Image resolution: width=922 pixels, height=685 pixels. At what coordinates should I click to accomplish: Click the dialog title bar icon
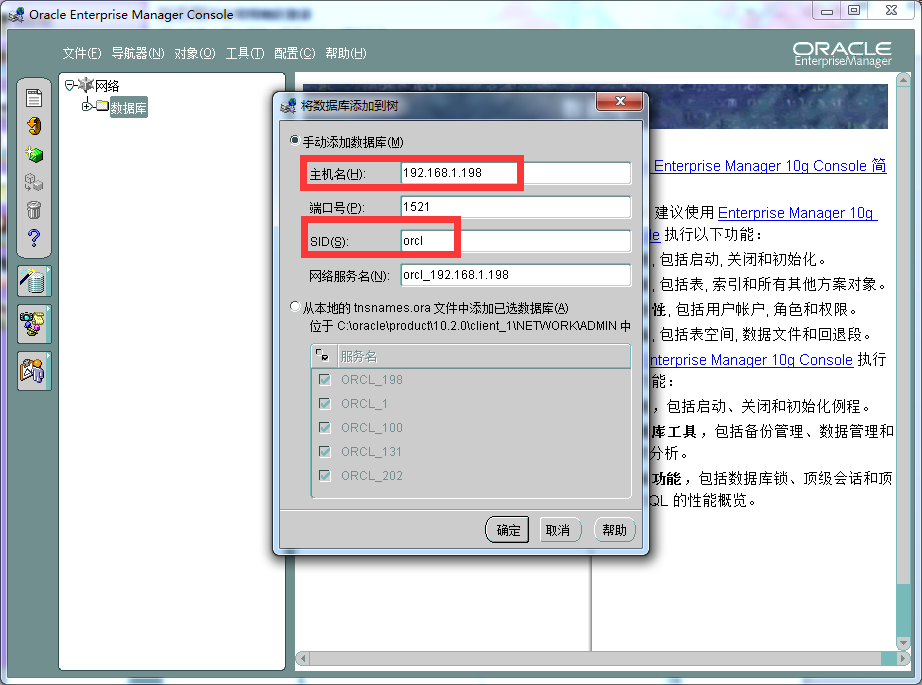[288, 106]
